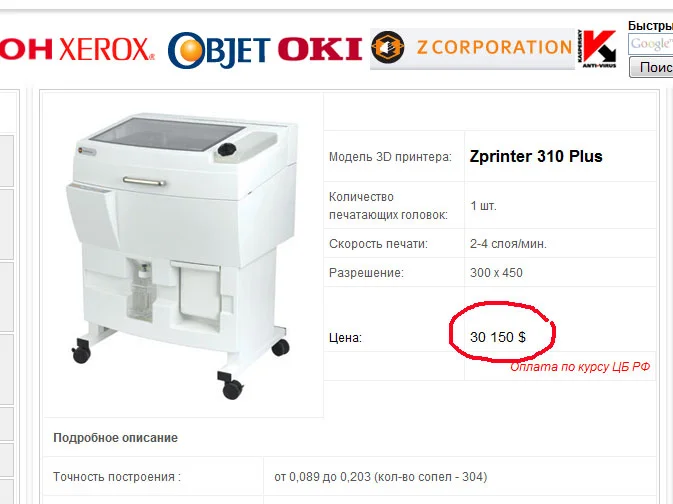Screen dimensions: 673x504
Task: Click the red Оплата по курсу ЦБ РФ note
Action: point(580,367)
